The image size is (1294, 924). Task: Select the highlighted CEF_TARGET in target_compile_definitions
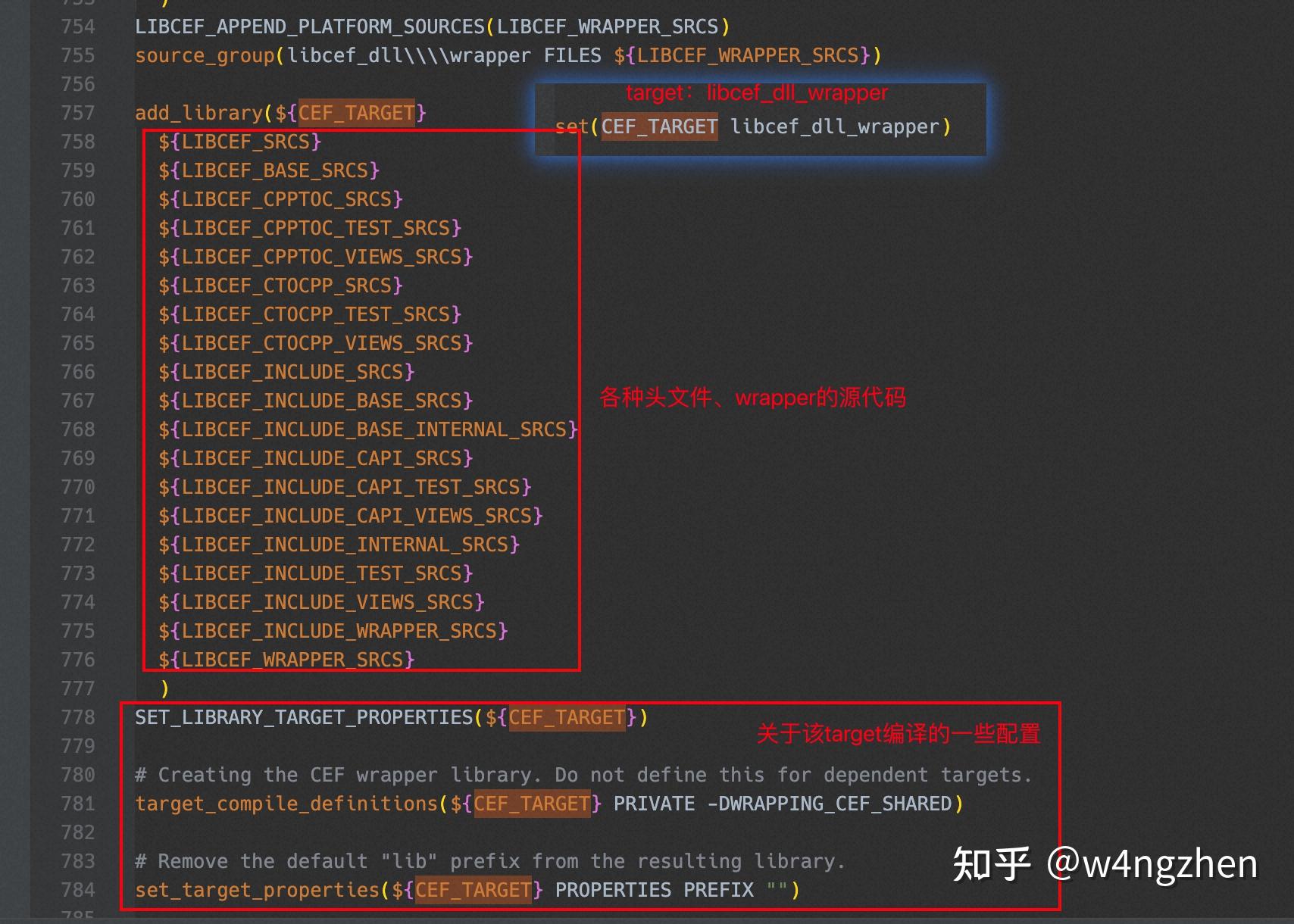click(x=530, y=804)
